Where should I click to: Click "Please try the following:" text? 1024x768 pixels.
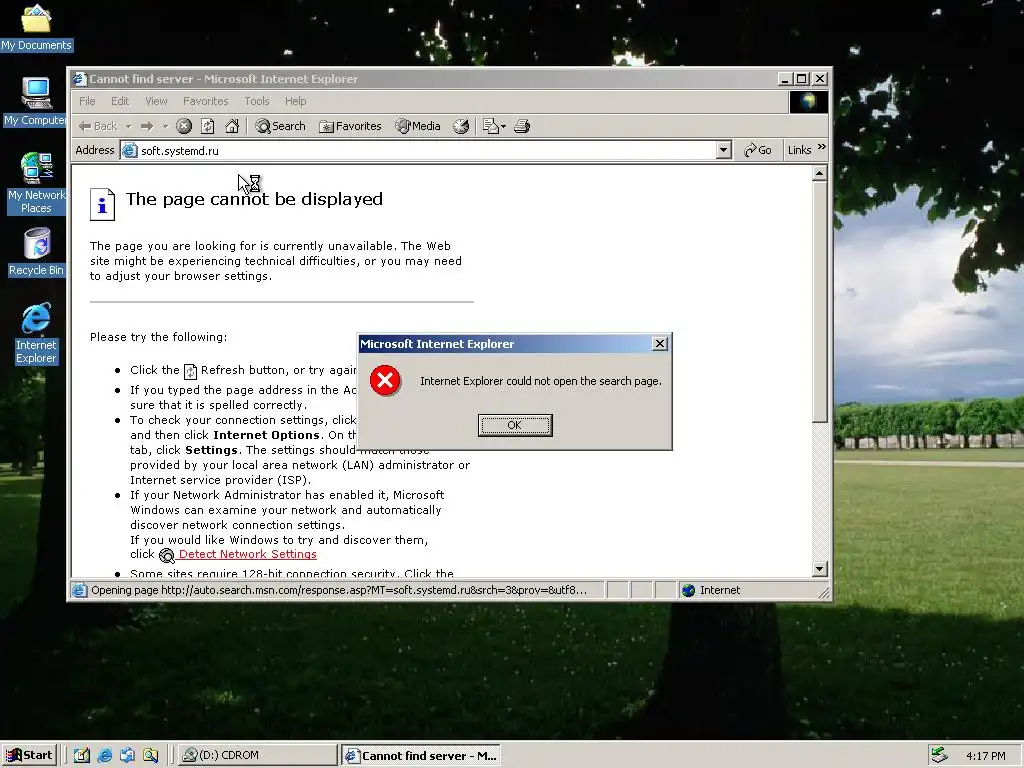tap(159, 337)
